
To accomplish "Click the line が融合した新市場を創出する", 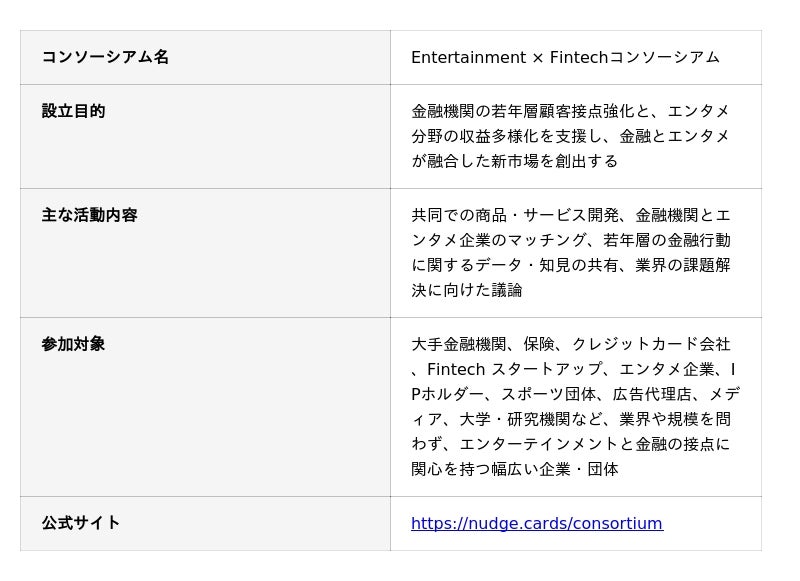I will coord(515,161).
